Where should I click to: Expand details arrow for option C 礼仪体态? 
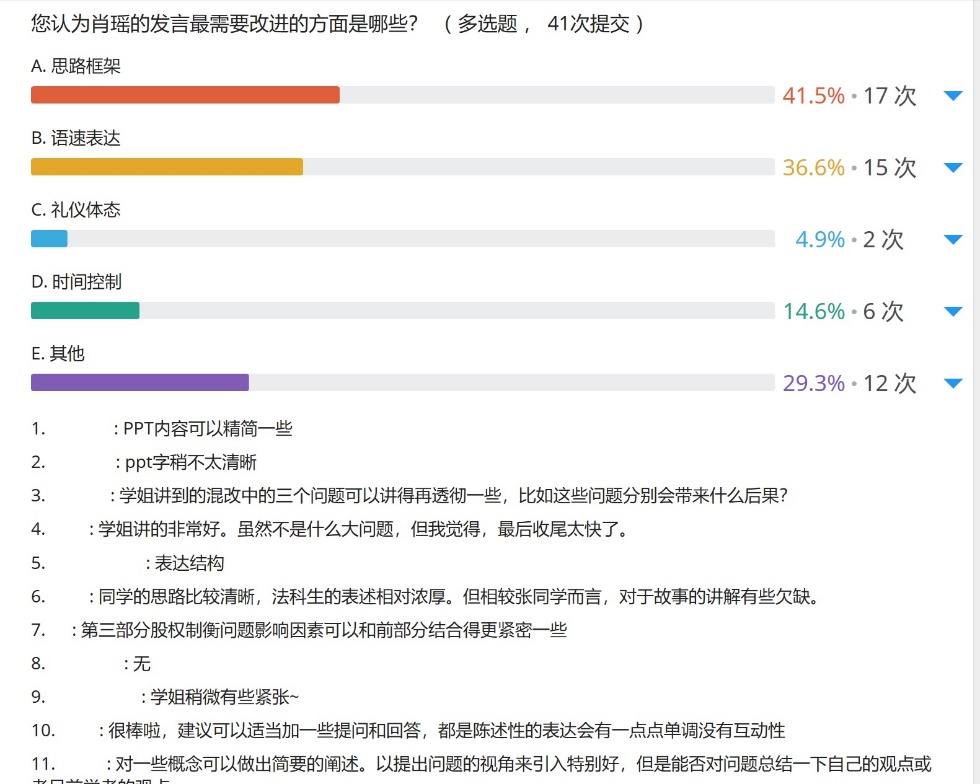pyautogui.click(x=952, y=240)
